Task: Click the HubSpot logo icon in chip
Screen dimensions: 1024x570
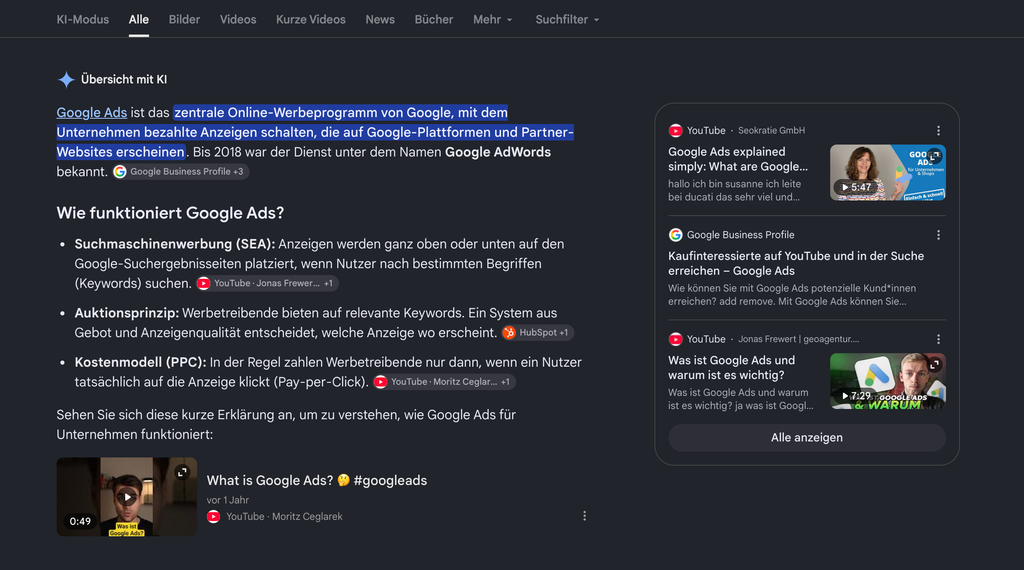Action: [x=509, y=333]
